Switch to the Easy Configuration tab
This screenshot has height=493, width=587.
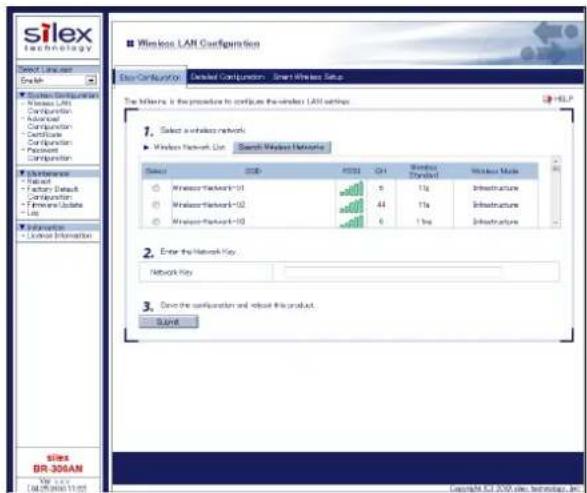149,77
